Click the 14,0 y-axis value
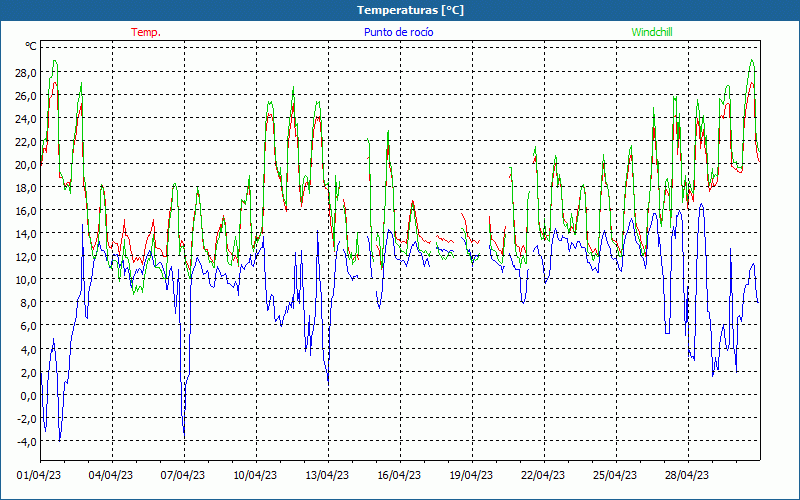The height and width of the screenshot is (500, 800). tap(26, 234)
